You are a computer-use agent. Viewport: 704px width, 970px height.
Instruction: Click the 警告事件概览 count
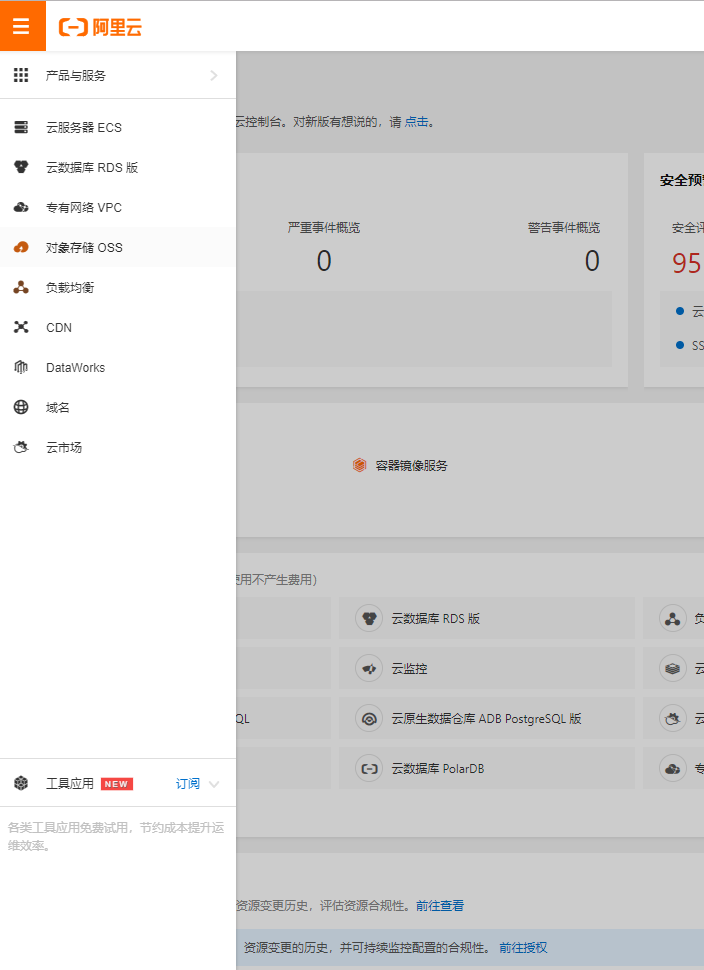(592, 260)
